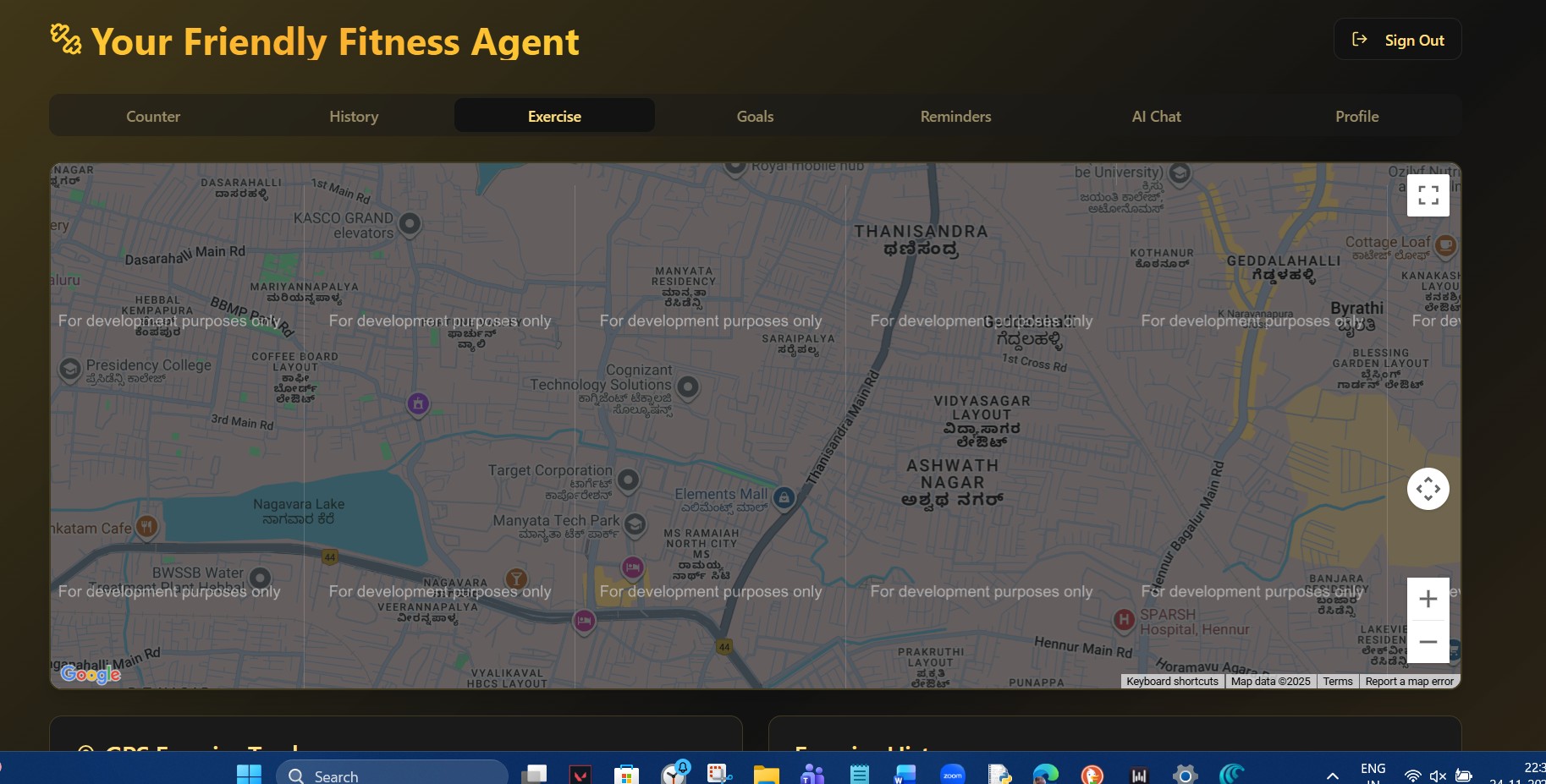Click the purple shopping marker near Coffee Board Layout
Screen dimensions: 1546x784
(417, 404)
